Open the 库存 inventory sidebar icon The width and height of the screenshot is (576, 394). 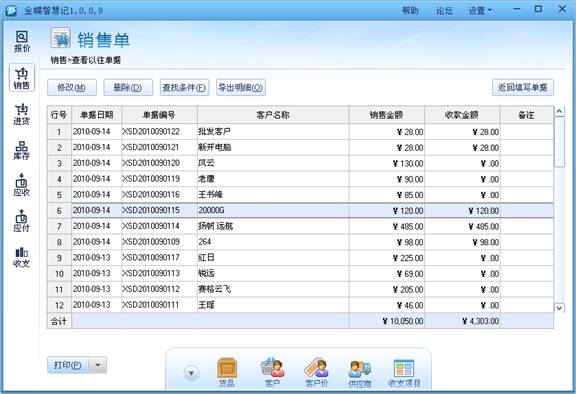click(x=22, y=150)
